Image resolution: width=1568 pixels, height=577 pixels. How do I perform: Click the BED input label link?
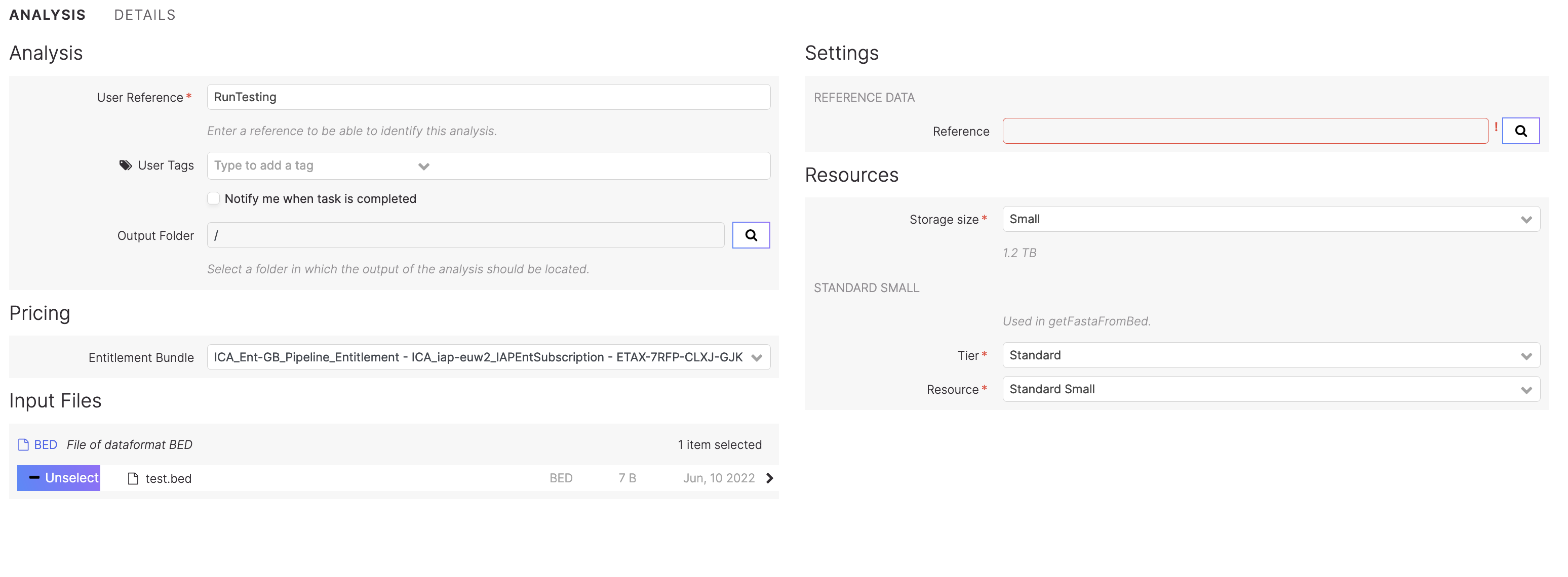46,445
